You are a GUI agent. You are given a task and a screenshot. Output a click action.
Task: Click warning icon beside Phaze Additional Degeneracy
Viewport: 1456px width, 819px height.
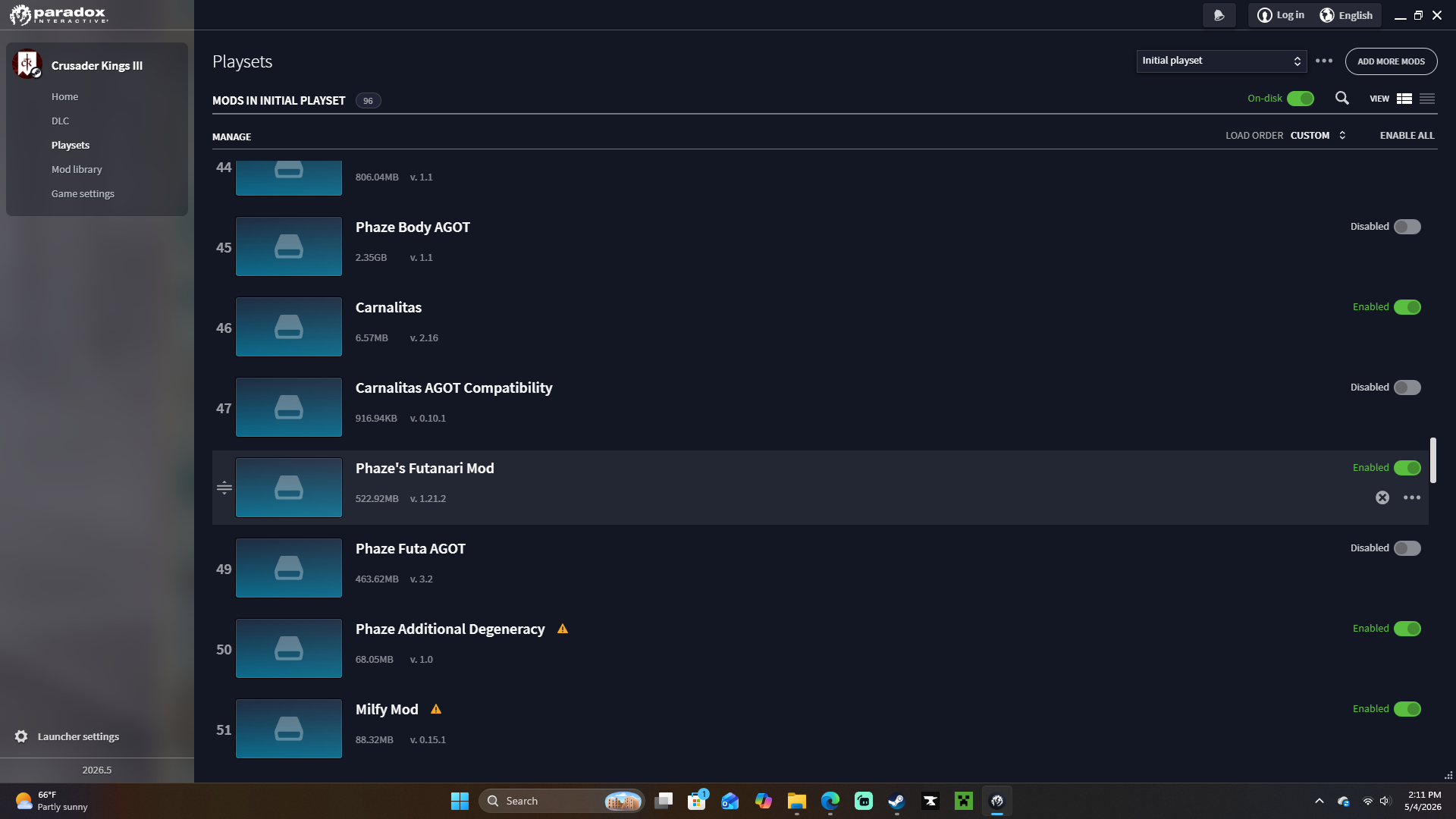(563, 629)
